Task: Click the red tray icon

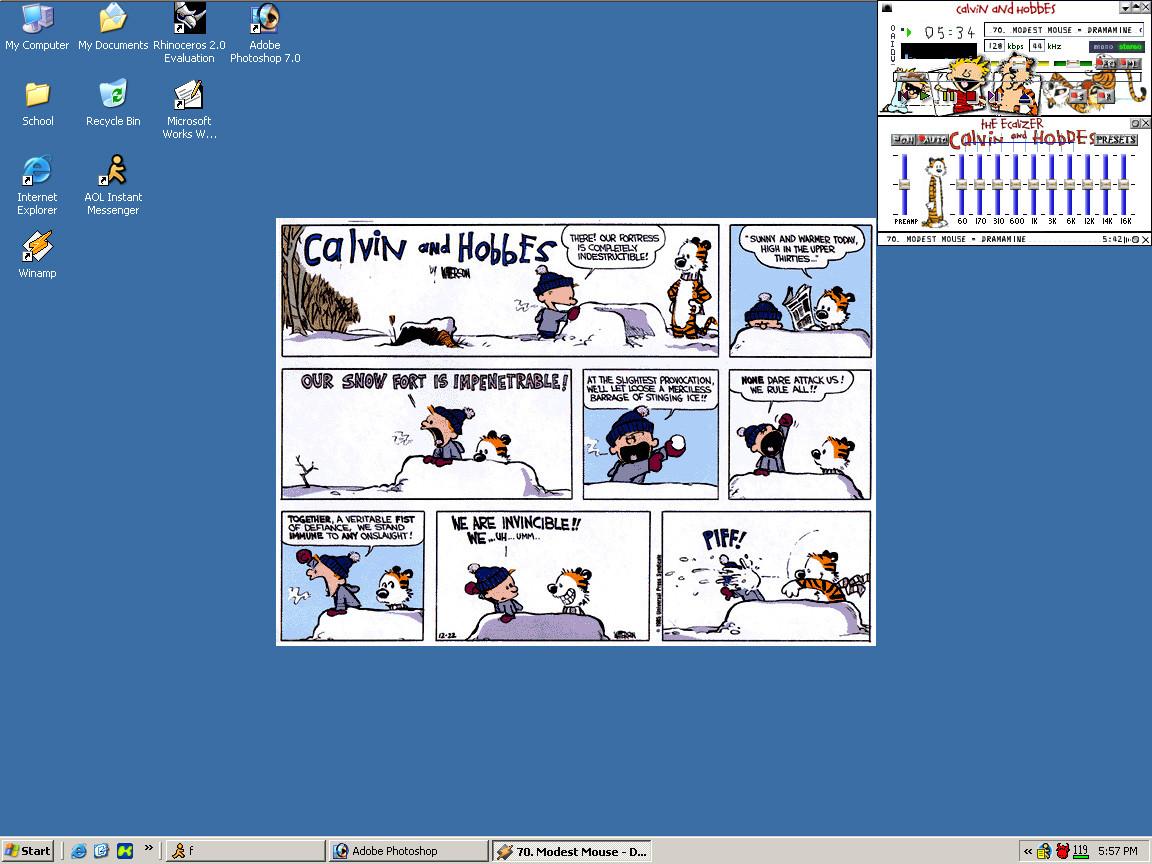Action: (1062, 852)
